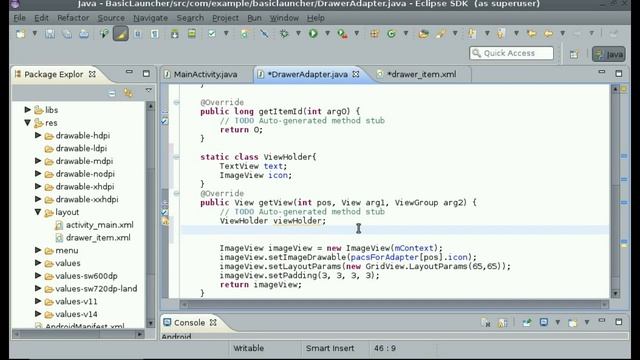
Task: Click the Debug bug icon
Action: click(284, 34)
